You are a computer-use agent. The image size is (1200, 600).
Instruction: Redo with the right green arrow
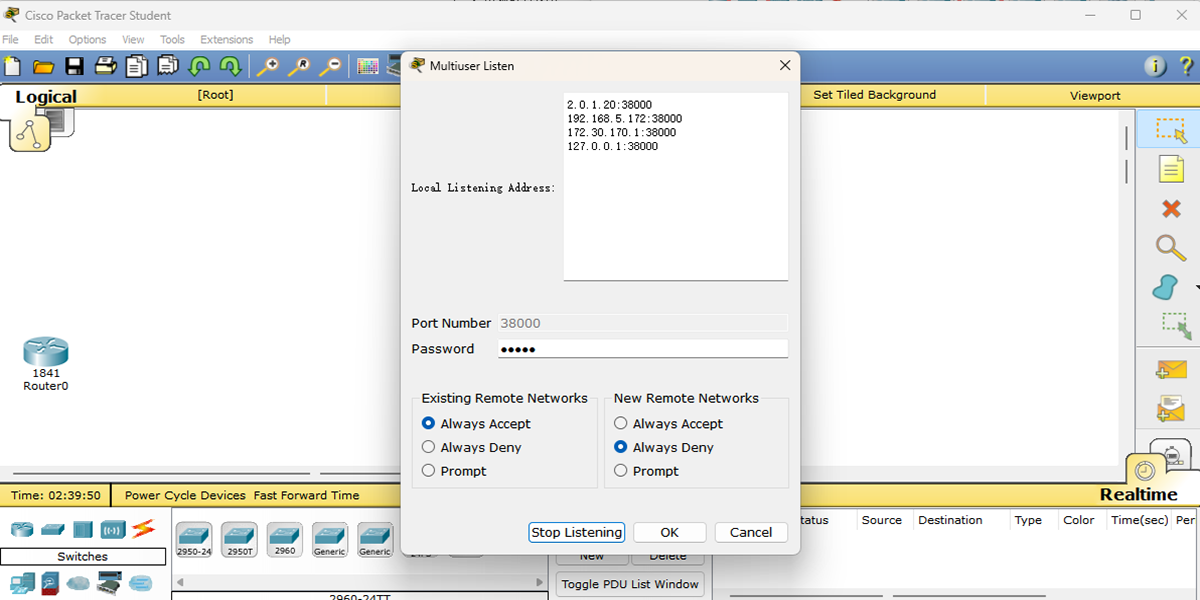(230, 67)
